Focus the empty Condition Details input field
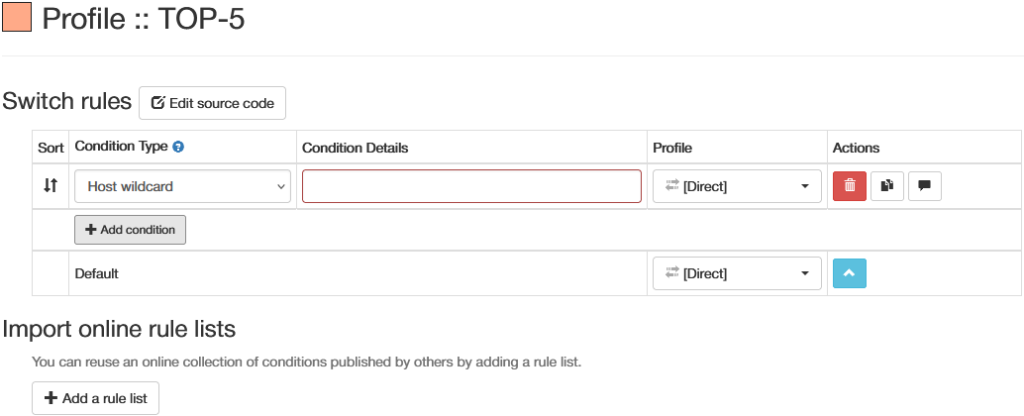This screenshot has width=1024, height=416. pyautogui.click(x=472, y=186)
